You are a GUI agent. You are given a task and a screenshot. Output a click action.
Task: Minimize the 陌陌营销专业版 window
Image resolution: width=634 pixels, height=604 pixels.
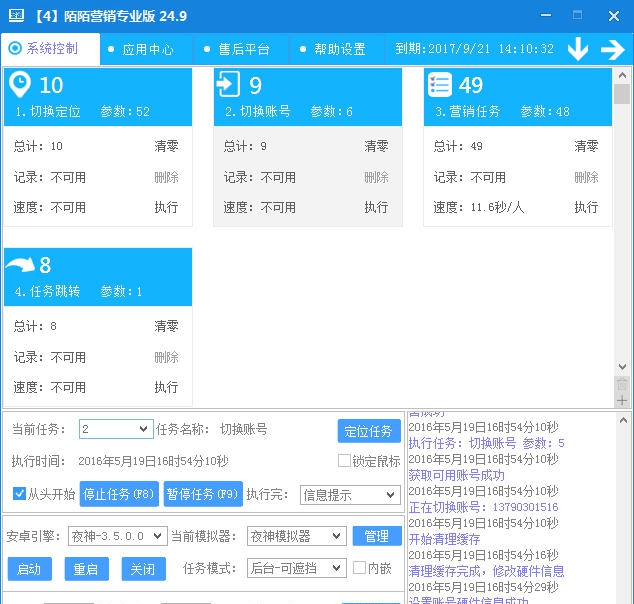(546, 16)
